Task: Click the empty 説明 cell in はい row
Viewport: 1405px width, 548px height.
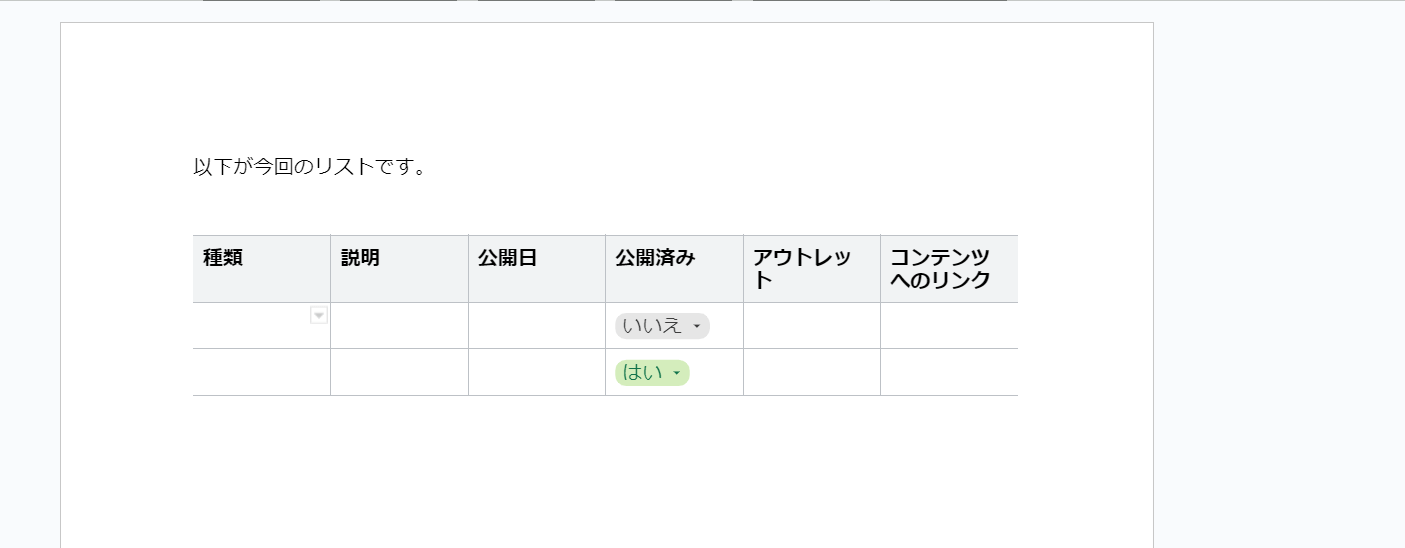Action: (x=399, y=373)
